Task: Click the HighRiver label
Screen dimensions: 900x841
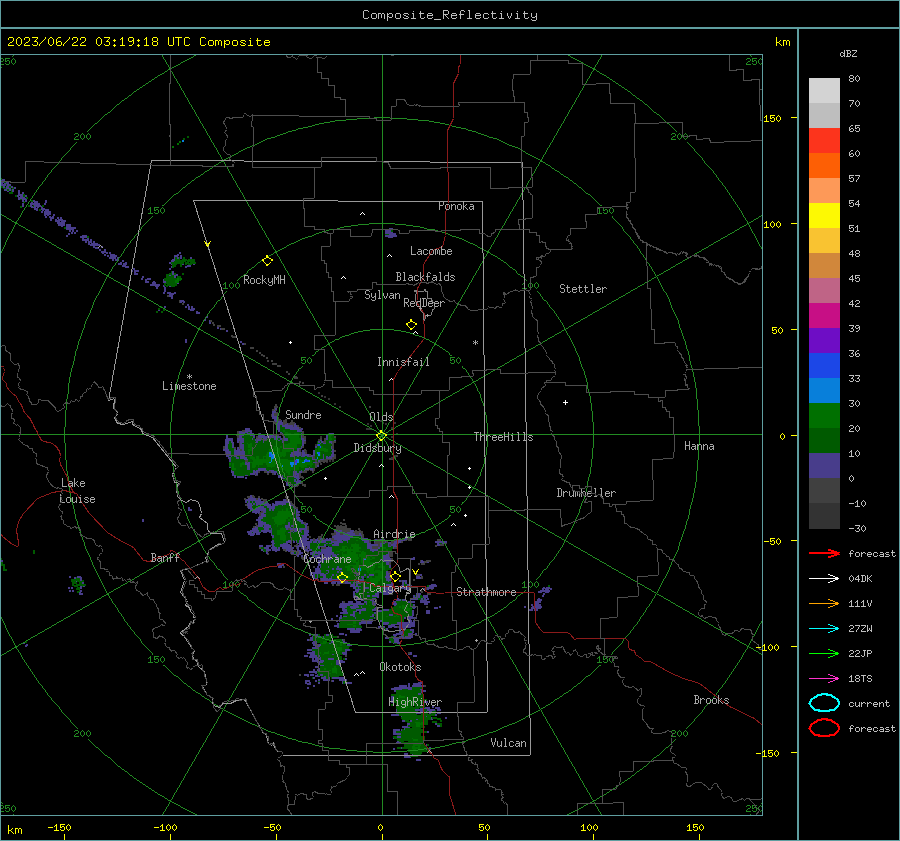Action: pos(415,702)
